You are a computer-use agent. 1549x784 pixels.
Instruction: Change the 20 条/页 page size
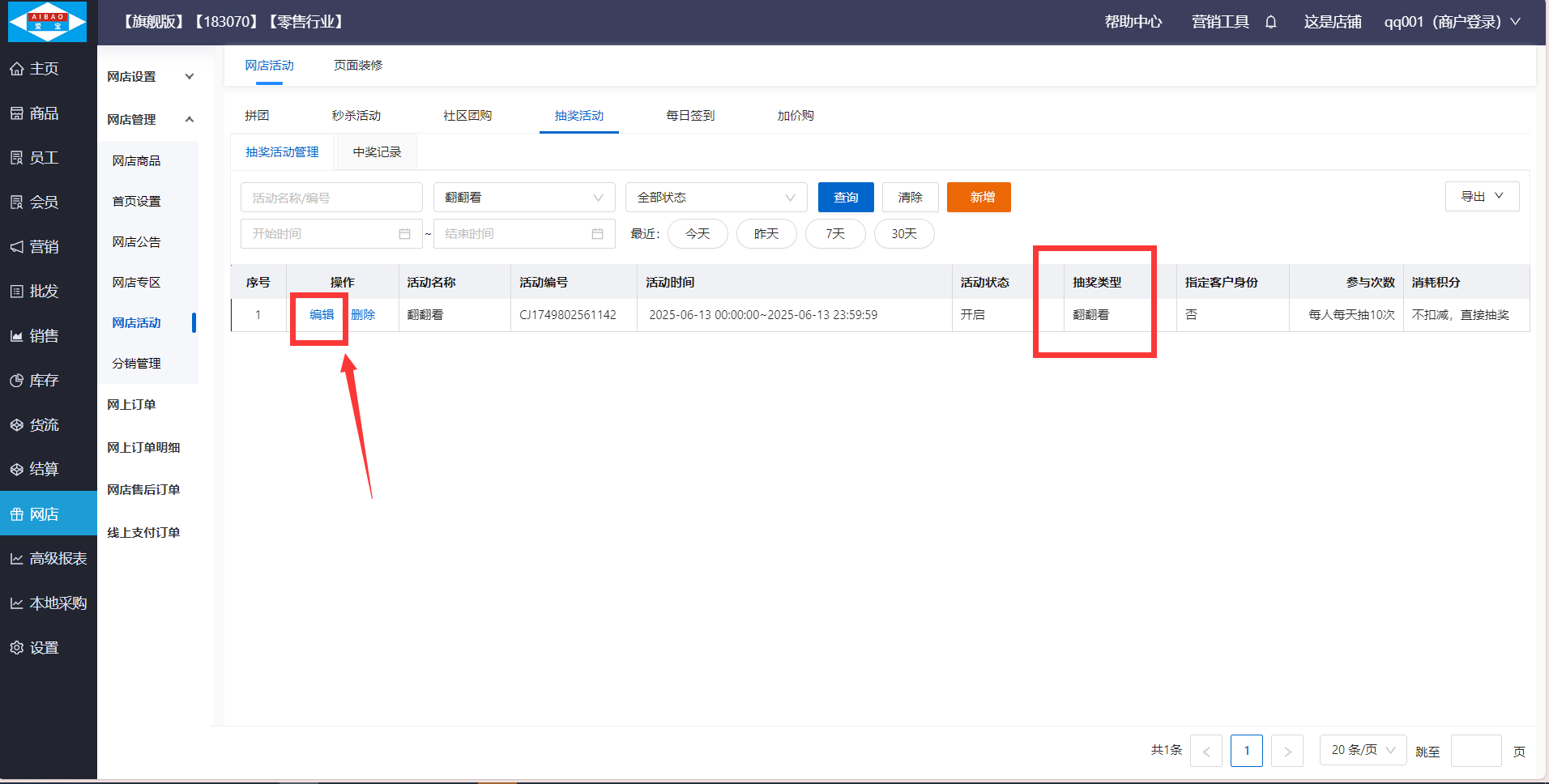[x=1362, y=750]
